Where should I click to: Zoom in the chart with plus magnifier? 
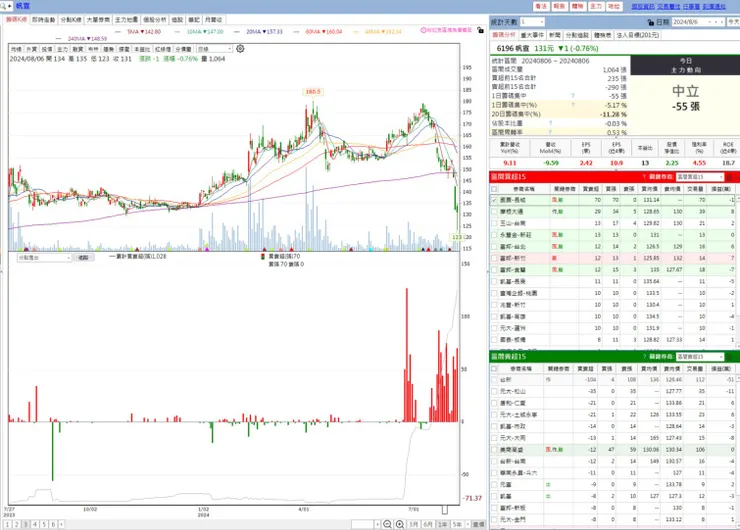400,524
